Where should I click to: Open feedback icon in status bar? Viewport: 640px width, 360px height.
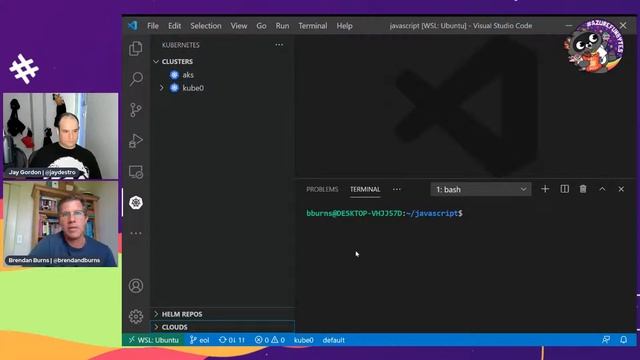[x=606, y=340]
